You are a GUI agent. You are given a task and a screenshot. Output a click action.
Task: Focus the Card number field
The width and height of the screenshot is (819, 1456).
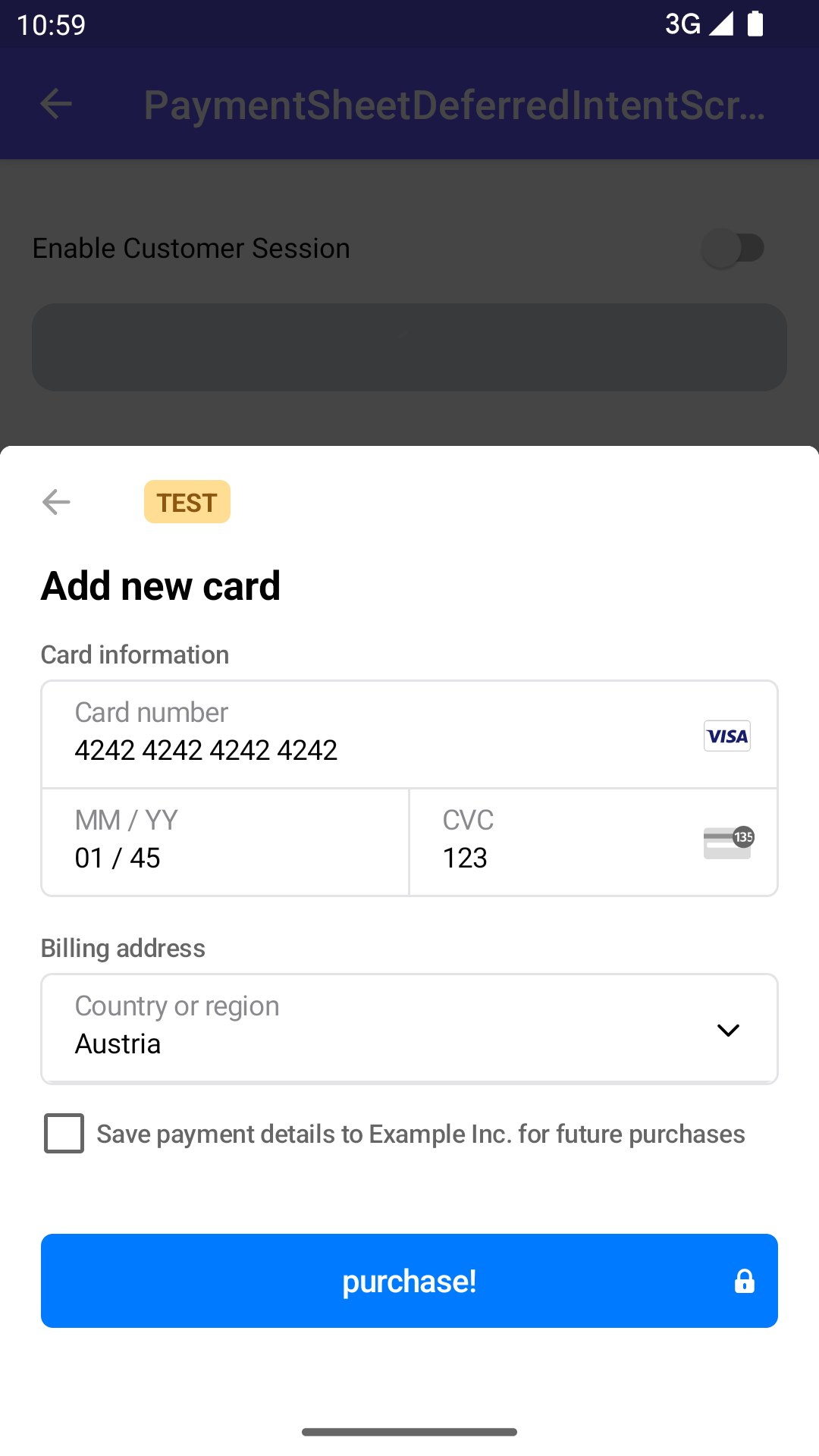tap(364, 735)
